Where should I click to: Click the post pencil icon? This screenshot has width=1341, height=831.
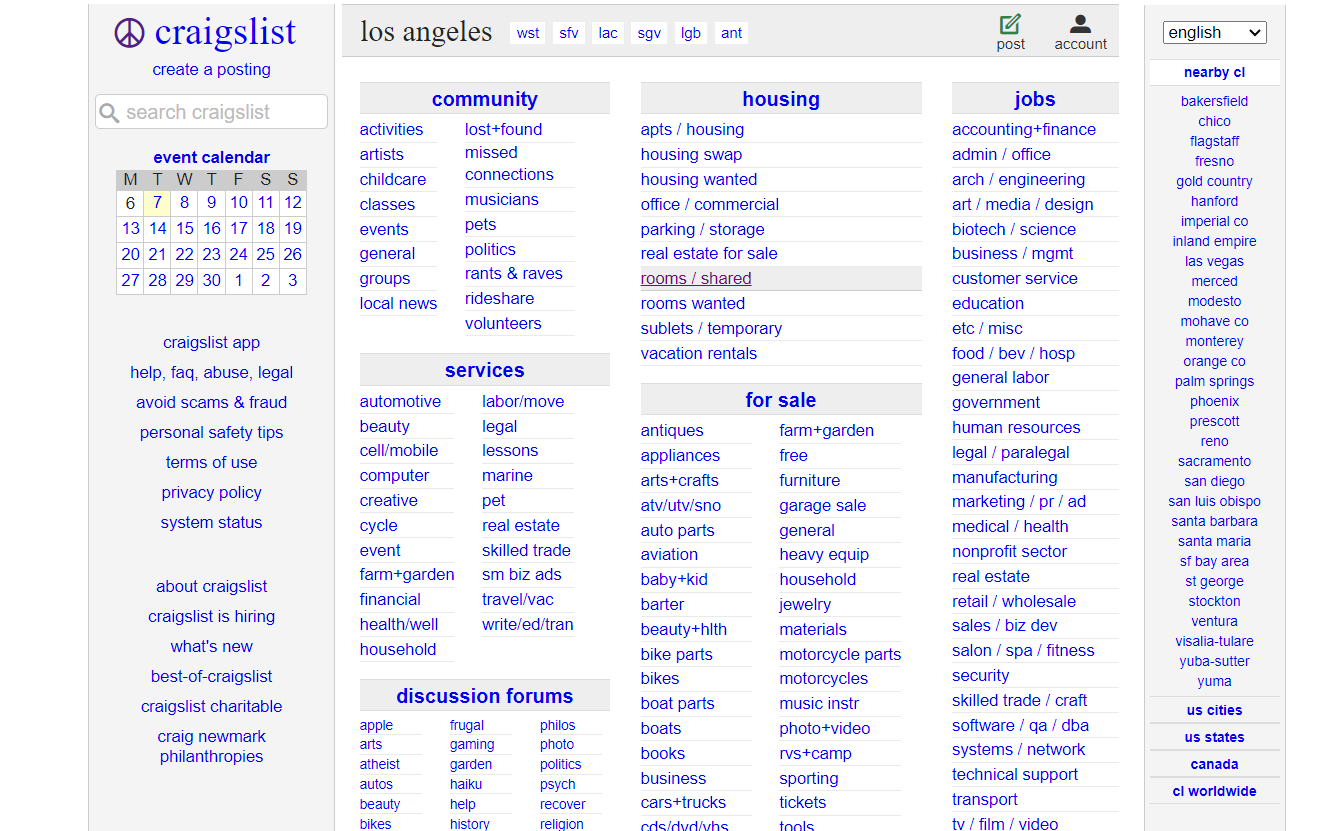point(1010,24)
